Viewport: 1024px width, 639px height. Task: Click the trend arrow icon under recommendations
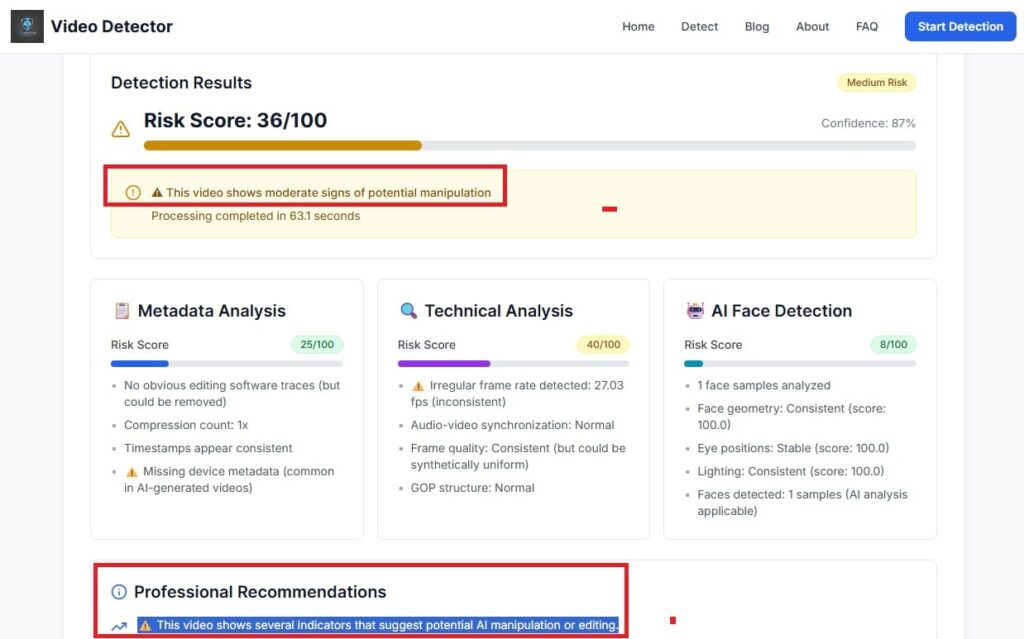point(119,626)
